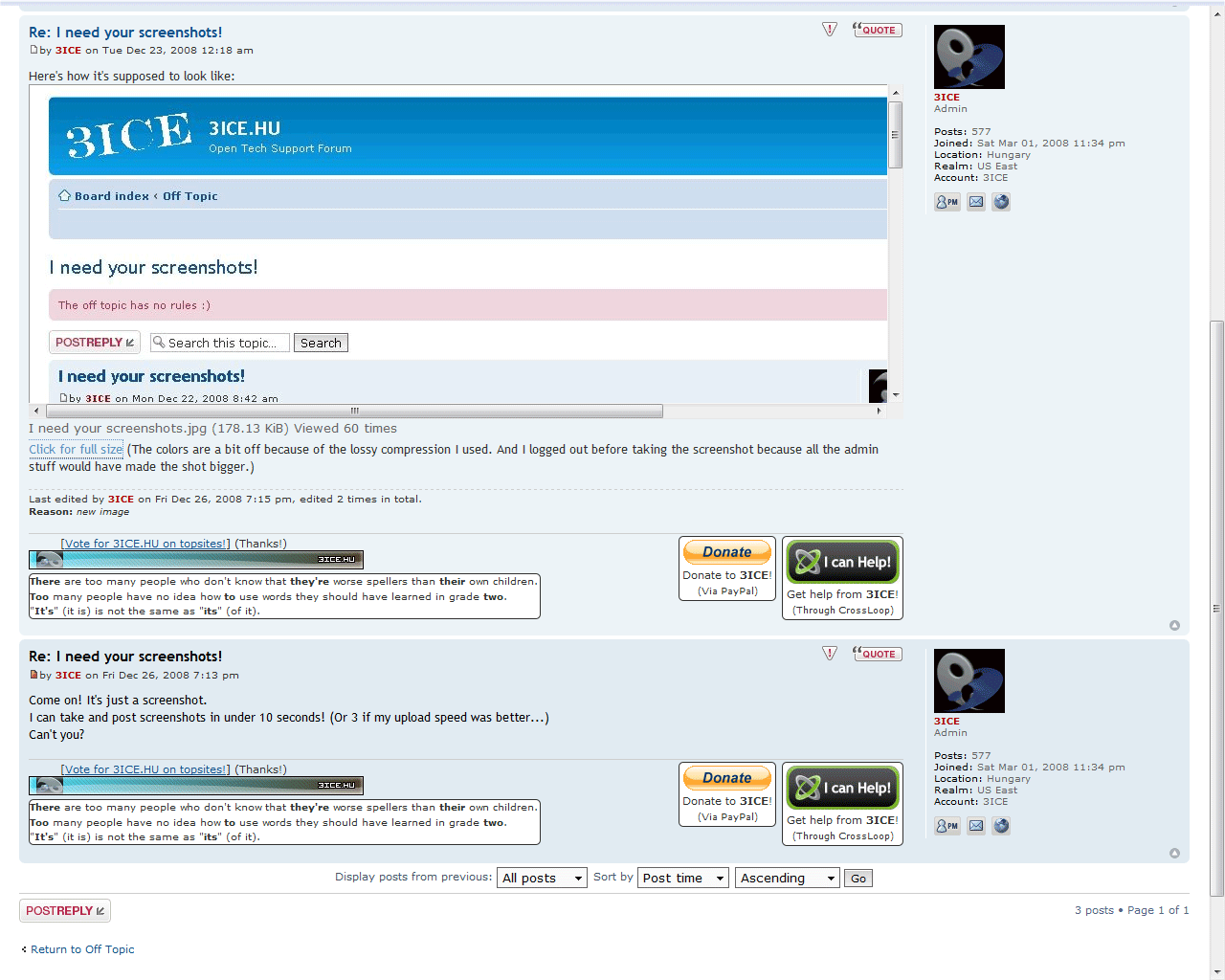Click the second post's QUOTE button

tap(878, 654)
